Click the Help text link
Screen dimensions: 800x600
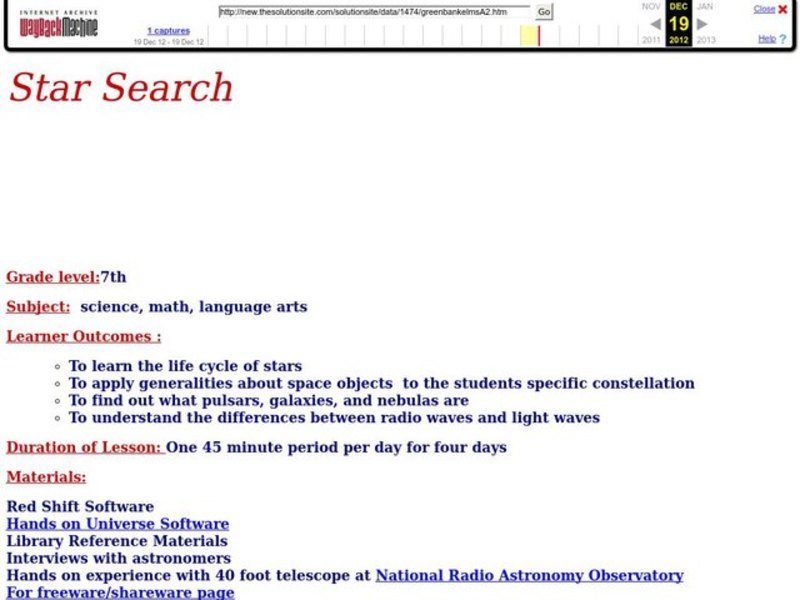click(765, 39)
